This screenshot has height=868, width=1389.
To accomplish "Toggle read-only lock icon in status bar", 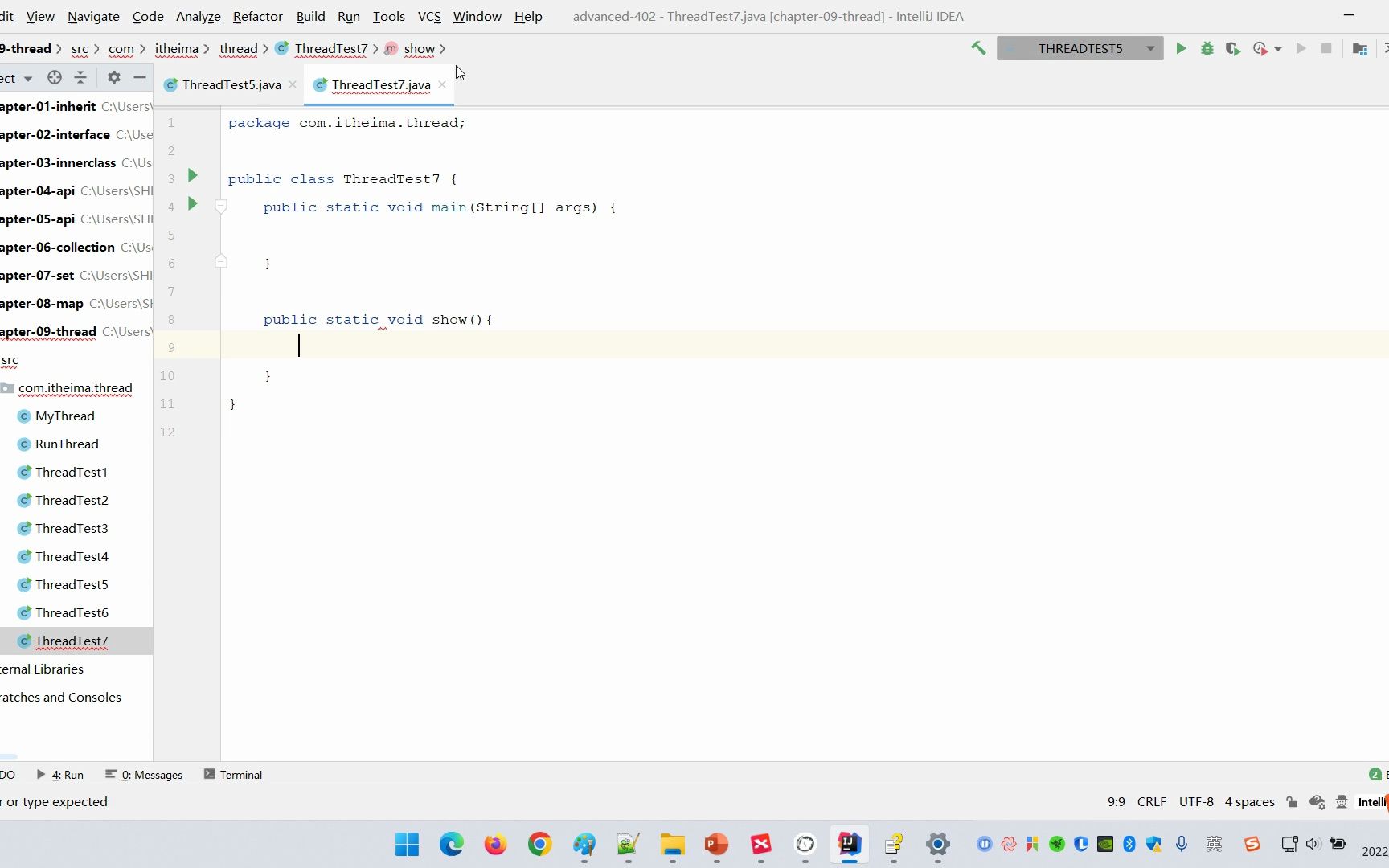I will pyautogui.click(x=1292, y=802).
